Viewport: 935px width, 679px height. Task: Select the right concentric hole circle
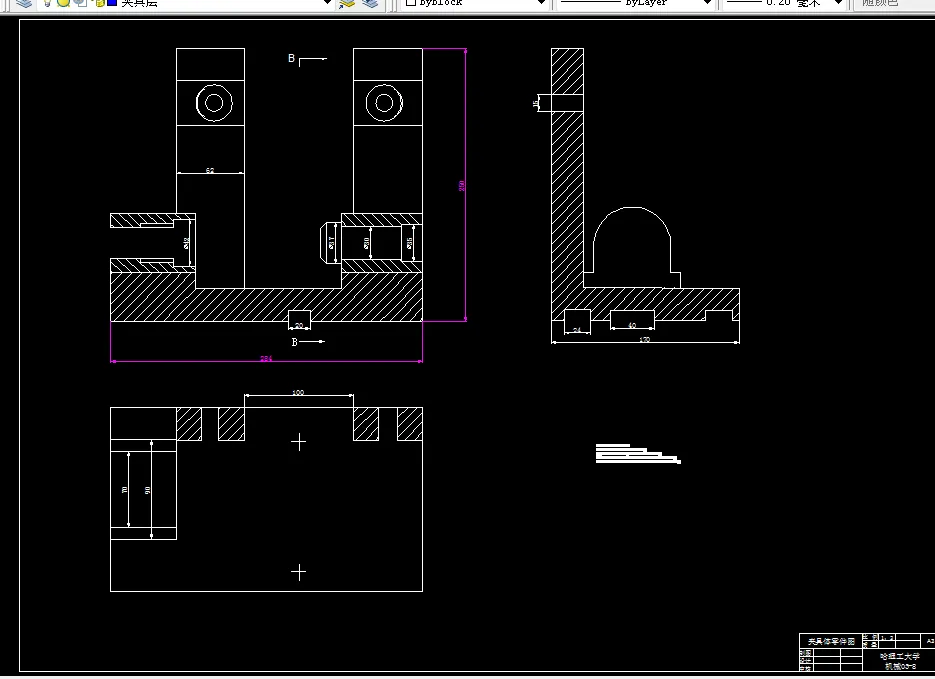[384, 103]
